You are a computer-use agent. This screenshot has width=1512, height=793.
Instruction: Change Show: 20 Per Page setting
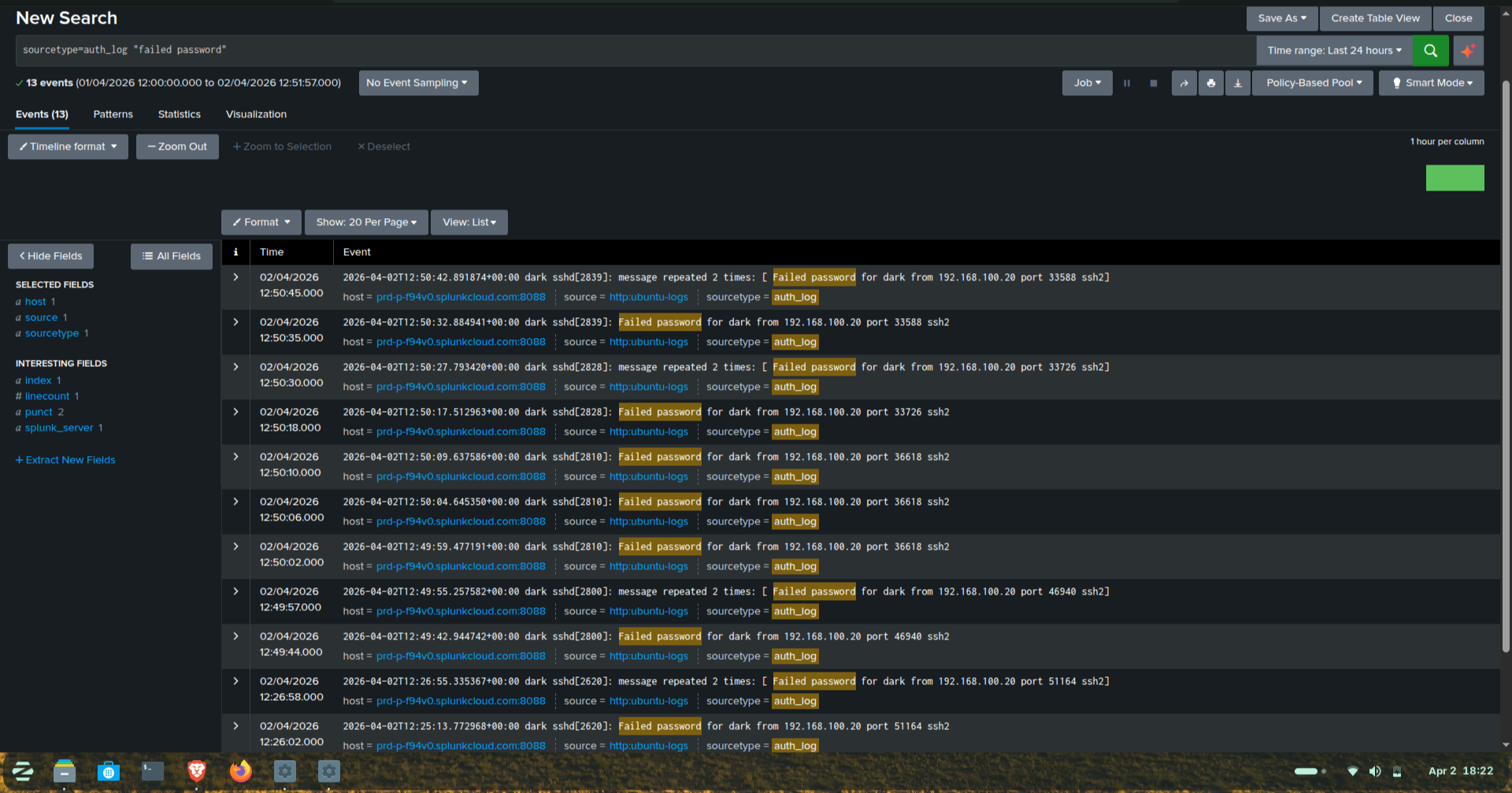[x=366, y=222]
